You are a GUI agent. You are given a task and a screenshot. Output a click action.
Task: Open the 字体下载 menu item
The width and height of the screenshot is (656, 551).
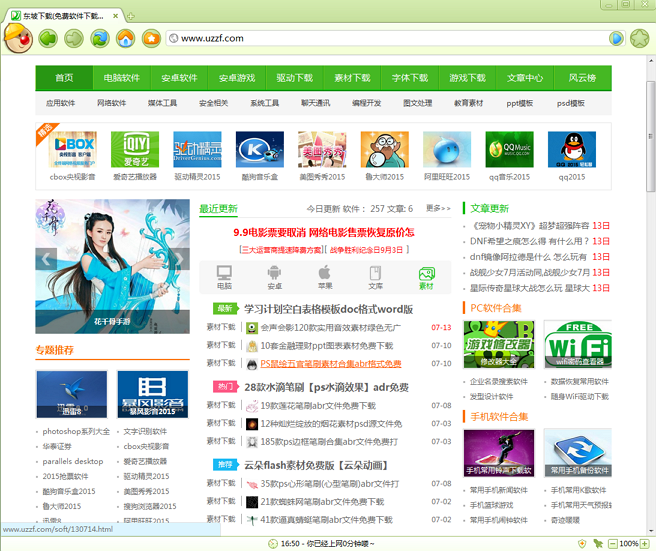tap(410, 78)
